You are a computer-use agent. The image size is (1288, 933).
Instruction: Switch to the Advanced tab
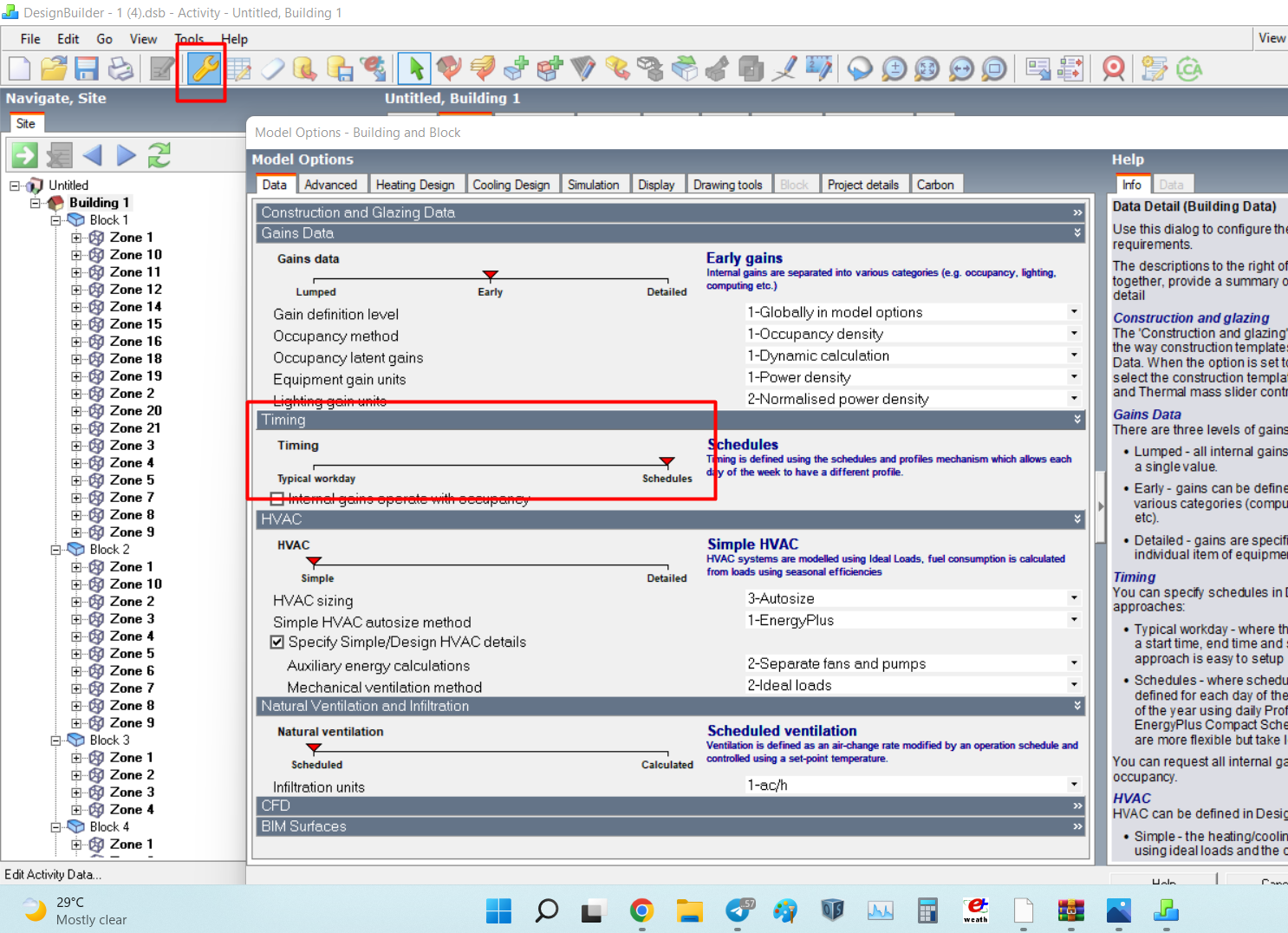[x=330, y=185]
